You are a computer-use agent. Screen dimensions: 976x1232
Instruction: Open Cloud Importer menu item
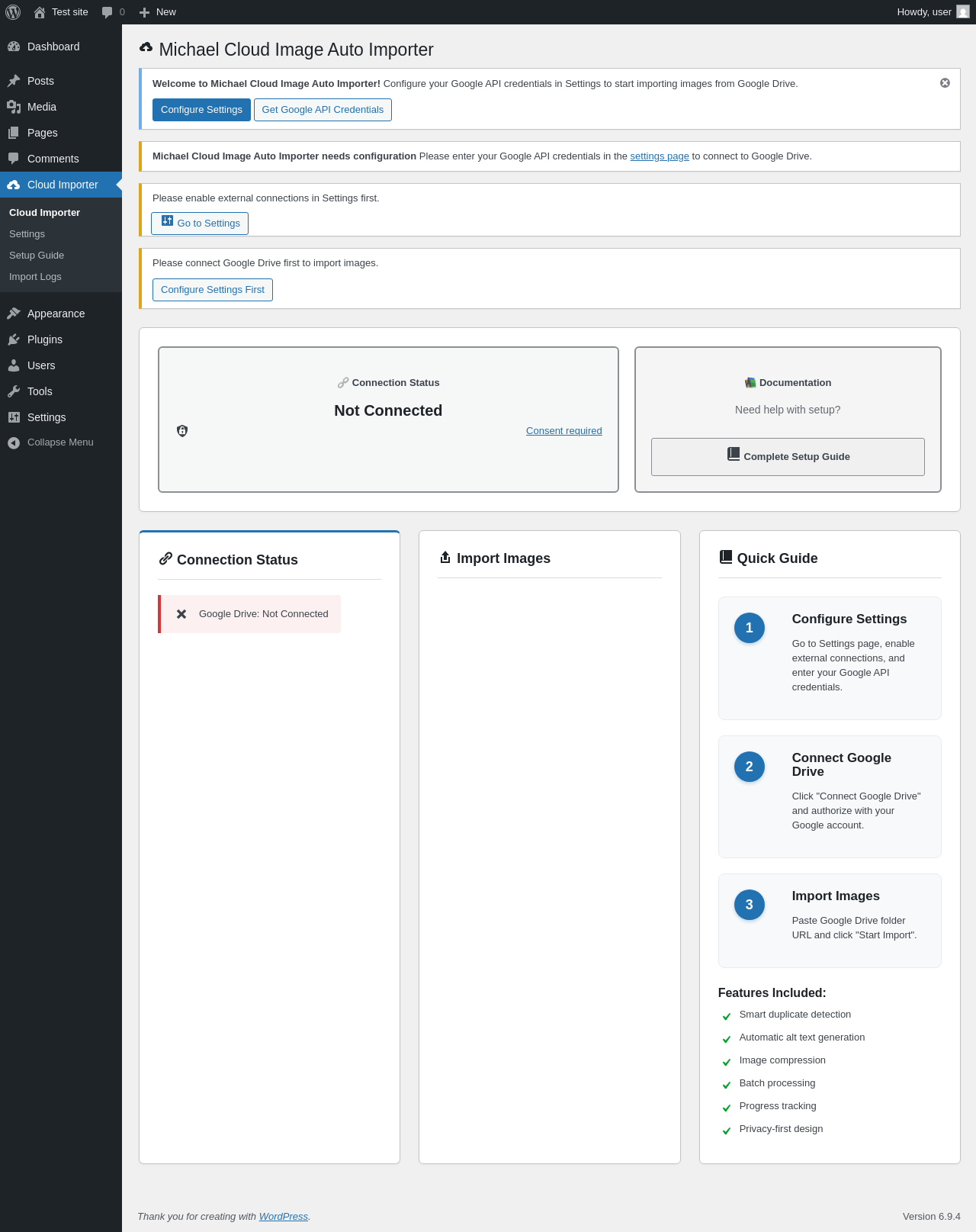pos(61,185)
